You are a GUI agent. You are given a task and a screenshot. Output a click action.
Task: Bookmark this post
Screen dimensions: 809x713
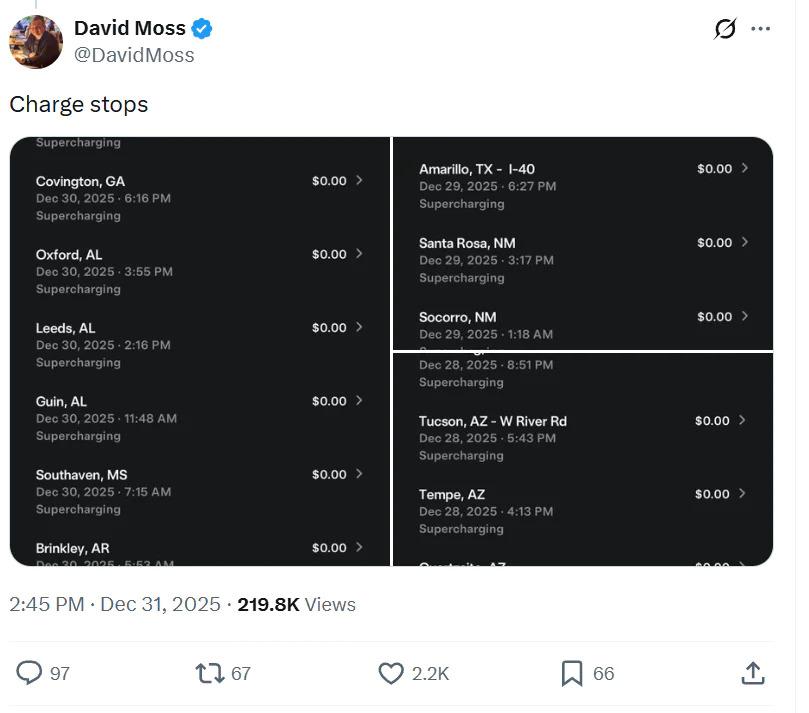572,673
